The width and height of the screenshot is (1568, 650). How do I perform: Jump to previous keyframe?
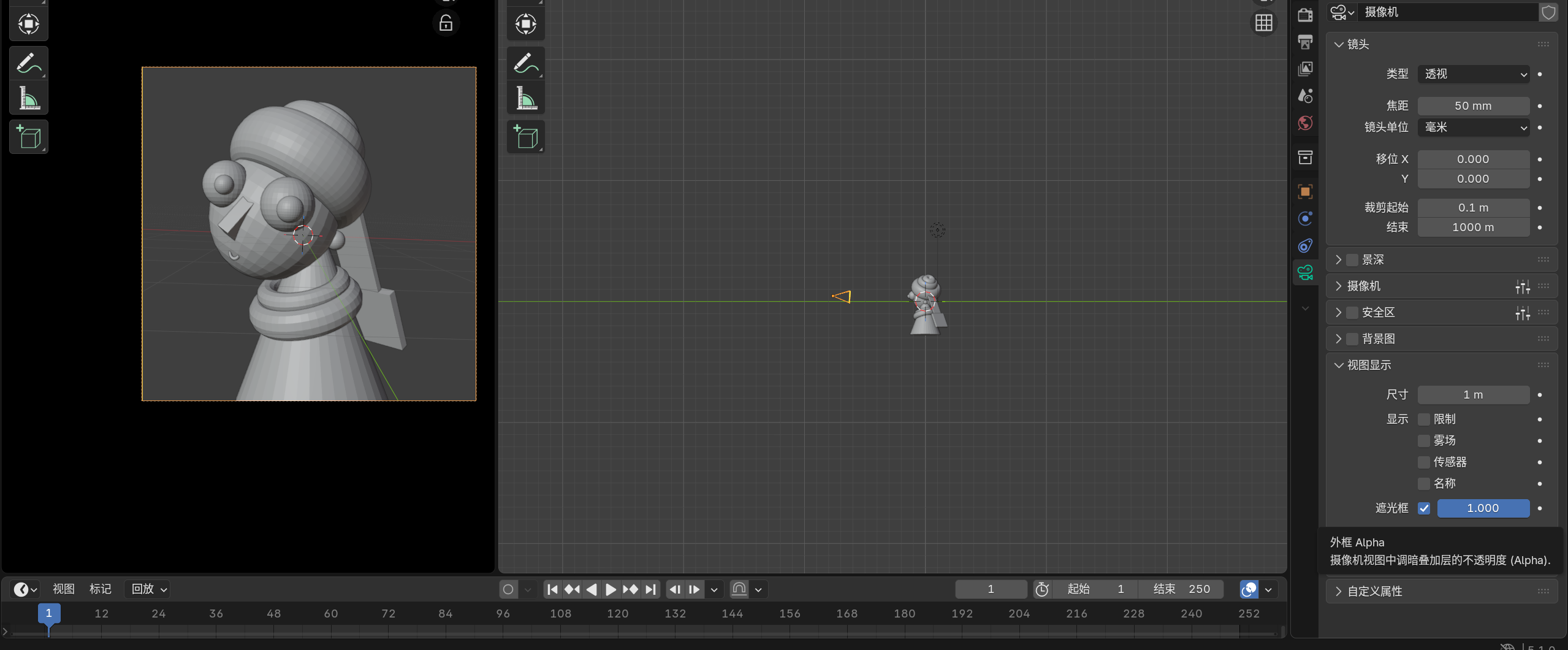[572, 589]
